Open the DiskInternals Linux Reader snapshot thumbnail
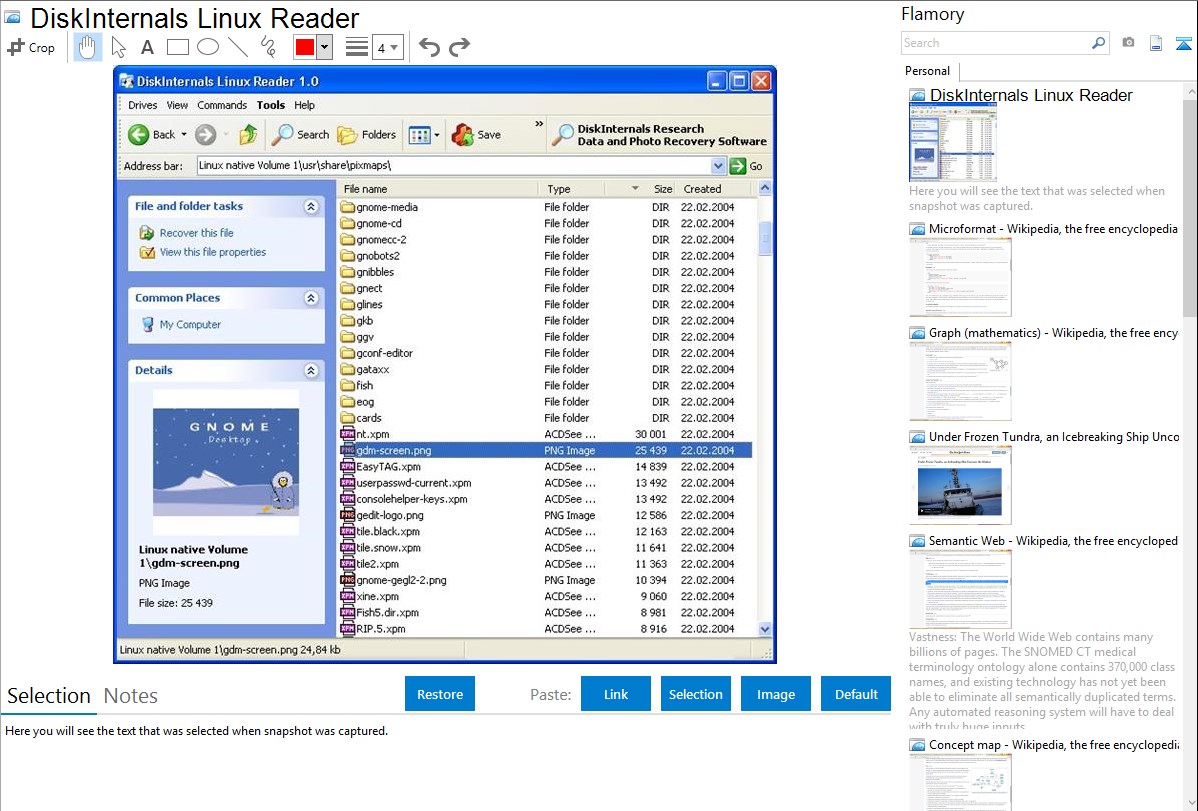Viewport: 1198px width, 811px height. pos(953,142)
